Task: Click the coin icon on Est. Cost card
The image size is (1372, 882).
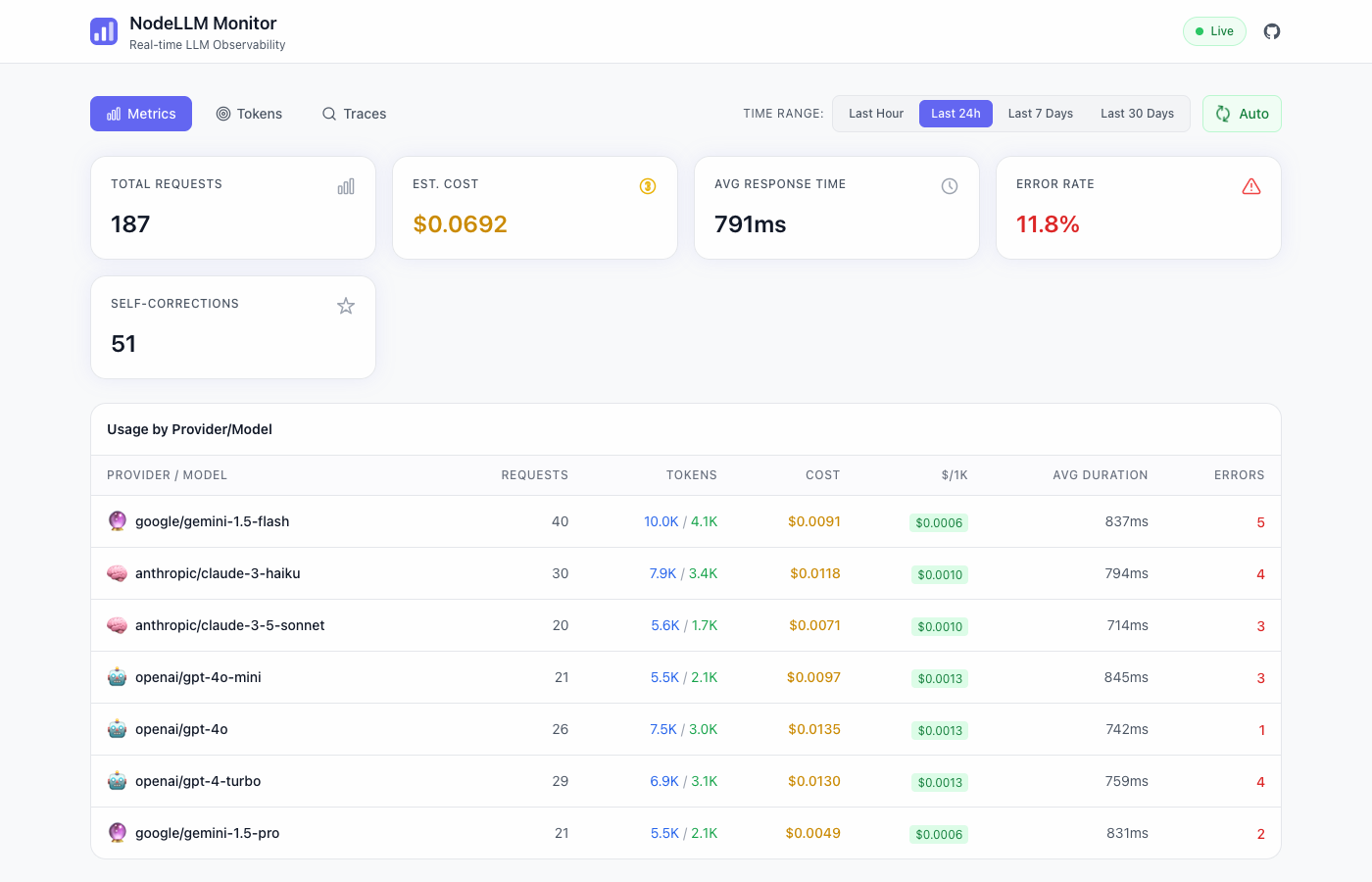Action: pyautogui.click(x=647, y=185)
